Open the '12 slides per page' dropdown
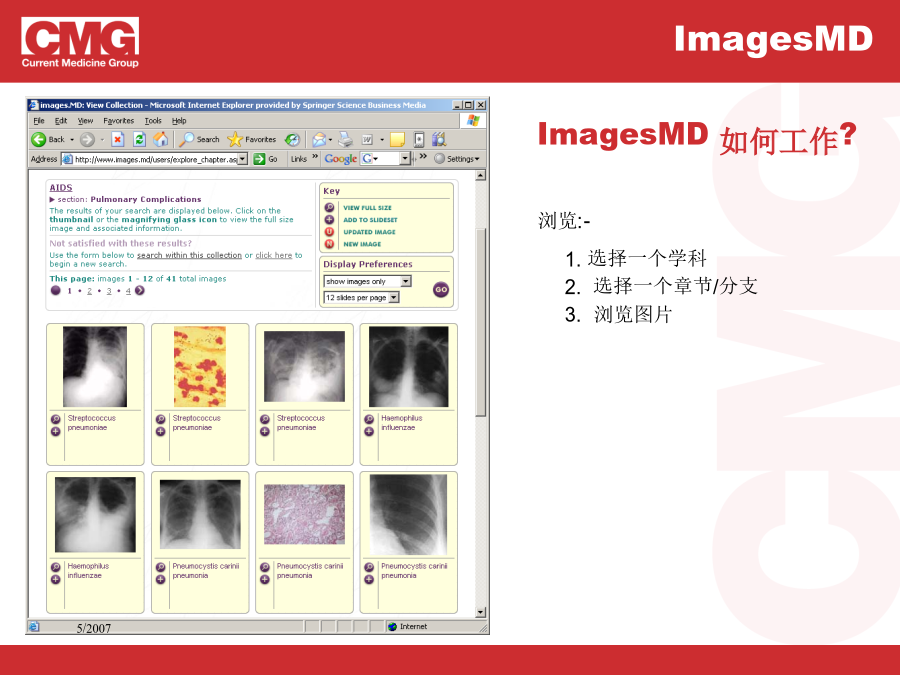 pos(394,297)
